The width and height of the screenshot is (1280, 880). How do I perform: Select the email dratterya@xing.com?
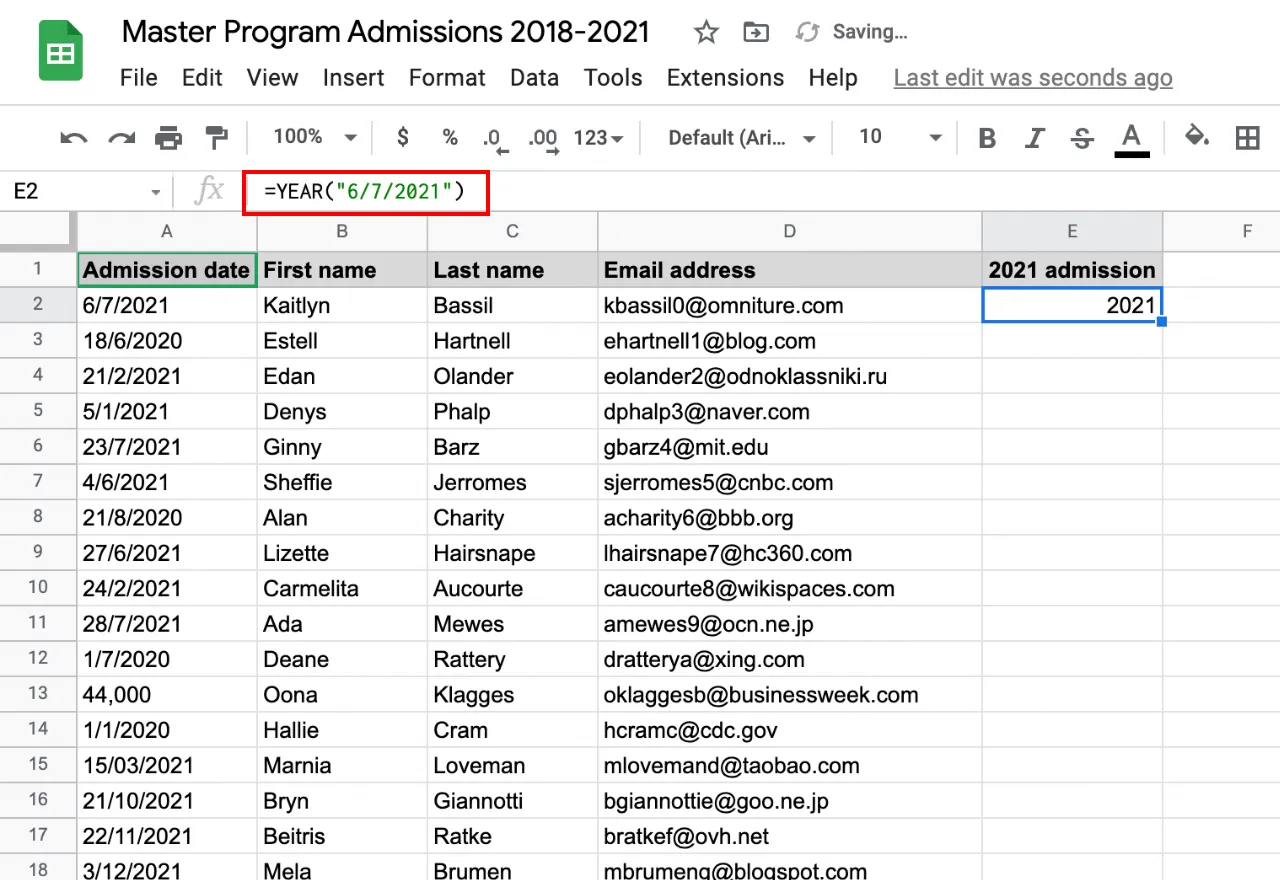pyautogui.click(x=789, y=660)
